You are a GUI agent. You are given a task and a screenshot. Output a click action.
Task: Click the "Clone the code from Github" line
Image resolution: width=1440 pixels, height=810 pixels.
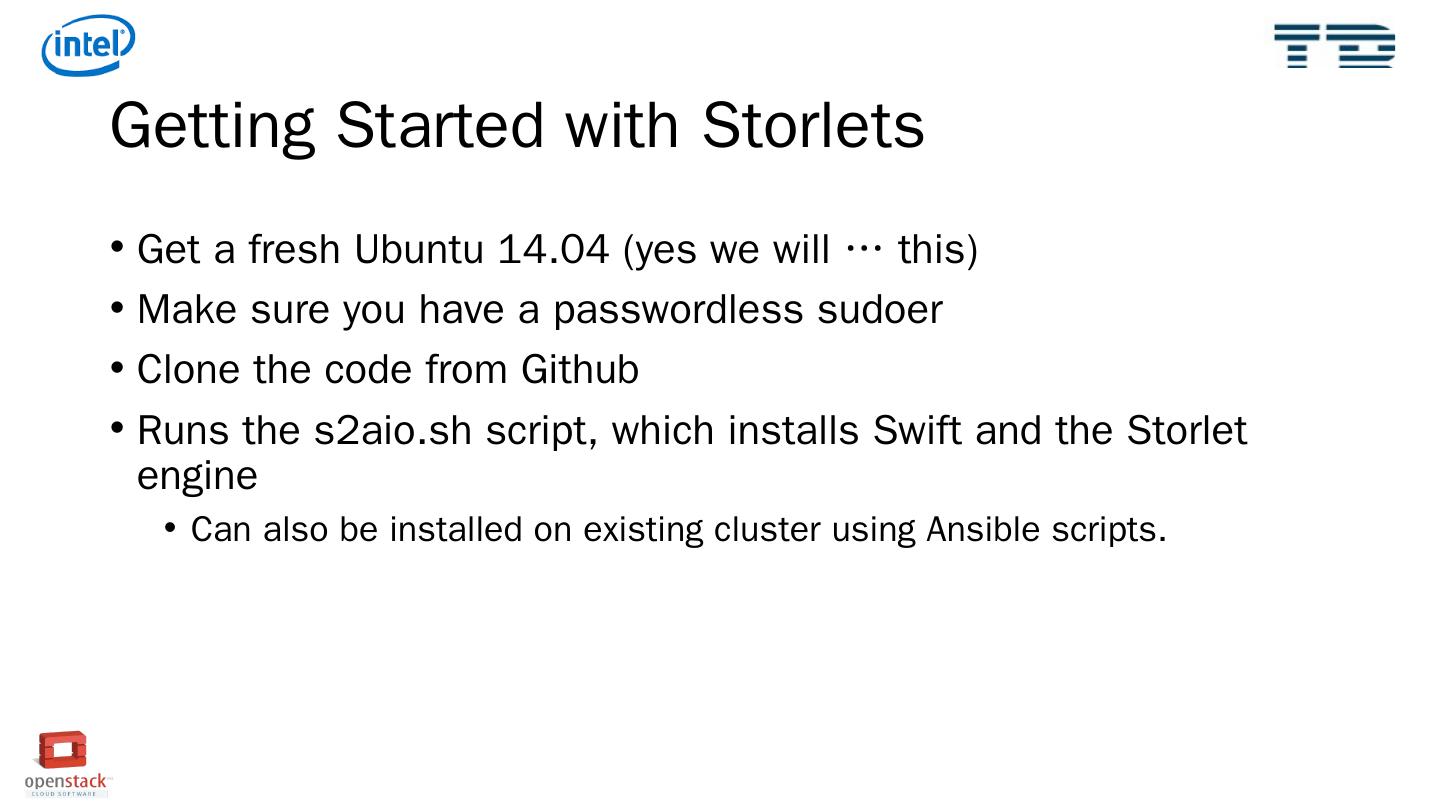387,370
